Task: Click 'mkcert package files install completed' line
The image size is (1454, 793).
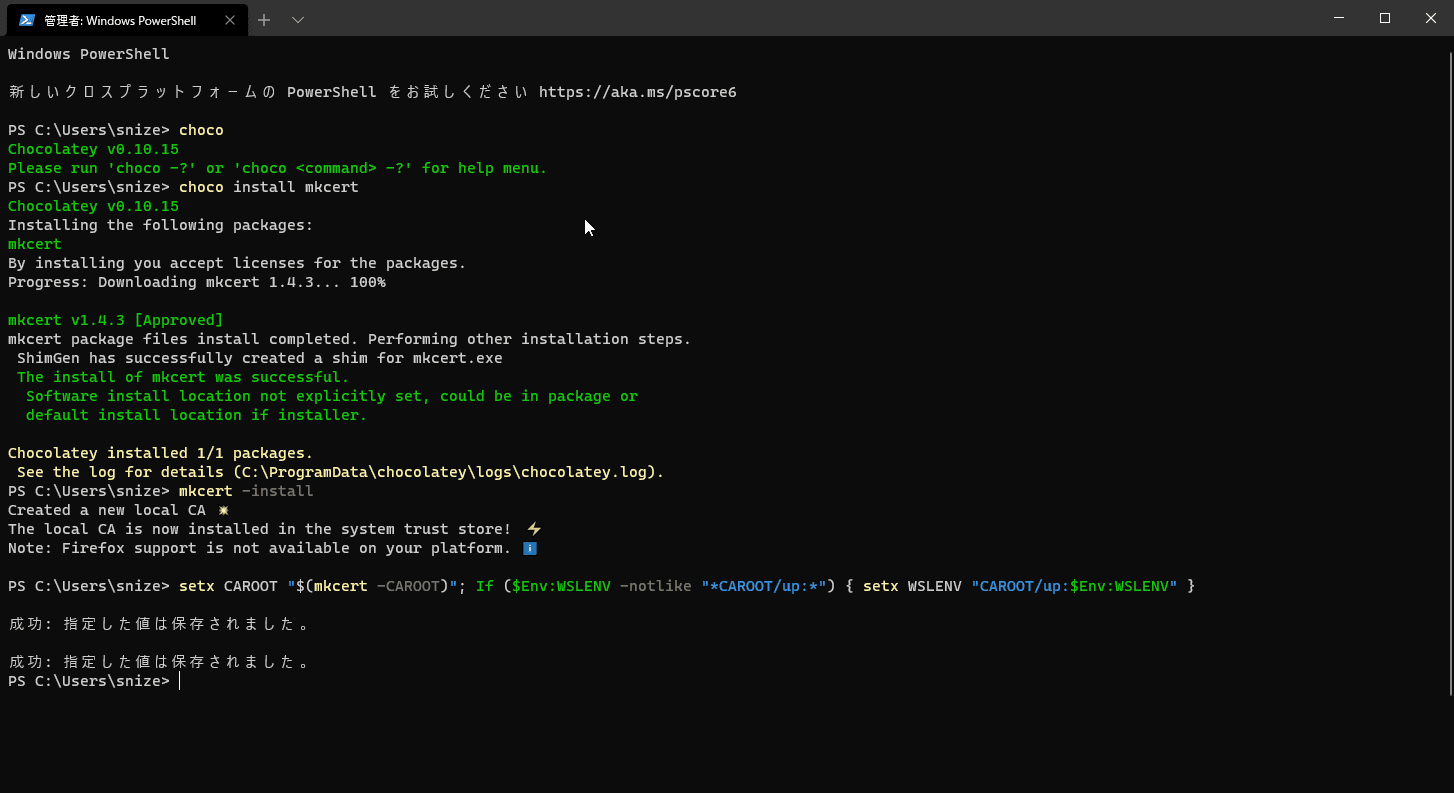Action: (349, 339)
